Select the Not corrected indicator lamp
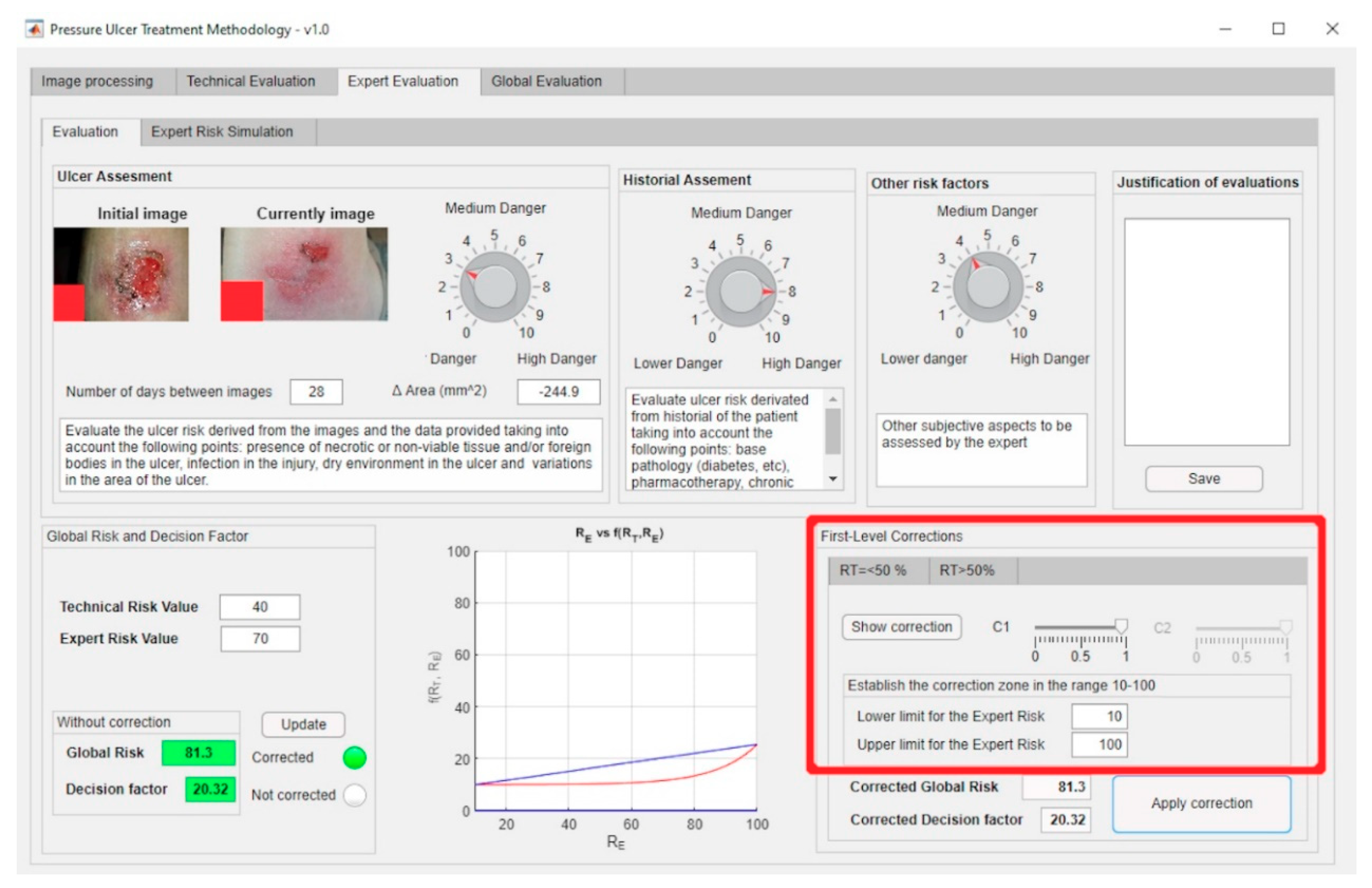The height and width of the screenshot is (888, 1372). pyautogui.click(x=355, y=796)
